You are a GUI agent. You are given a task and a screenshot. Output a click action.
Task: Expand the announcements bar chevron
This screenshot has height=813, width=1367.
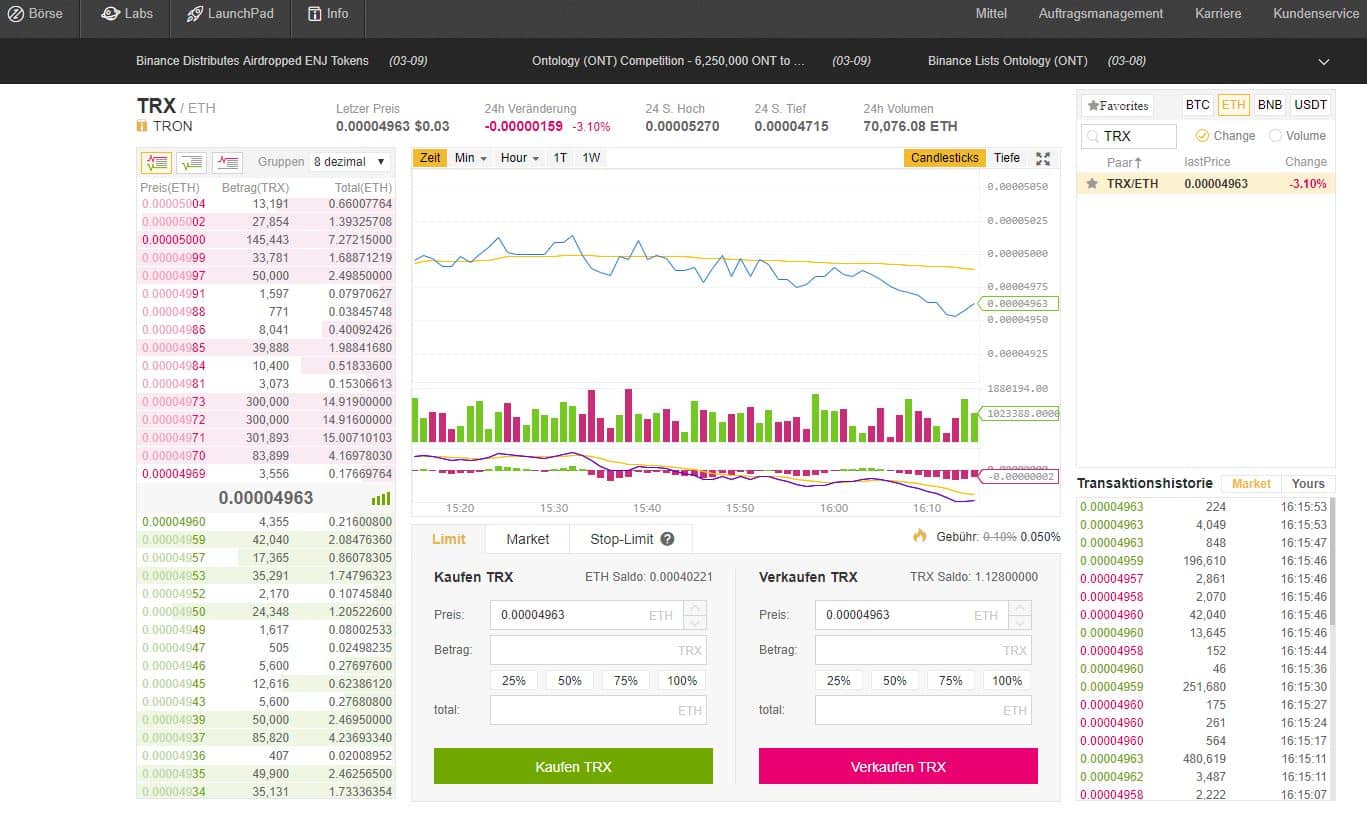(1324, 61)
